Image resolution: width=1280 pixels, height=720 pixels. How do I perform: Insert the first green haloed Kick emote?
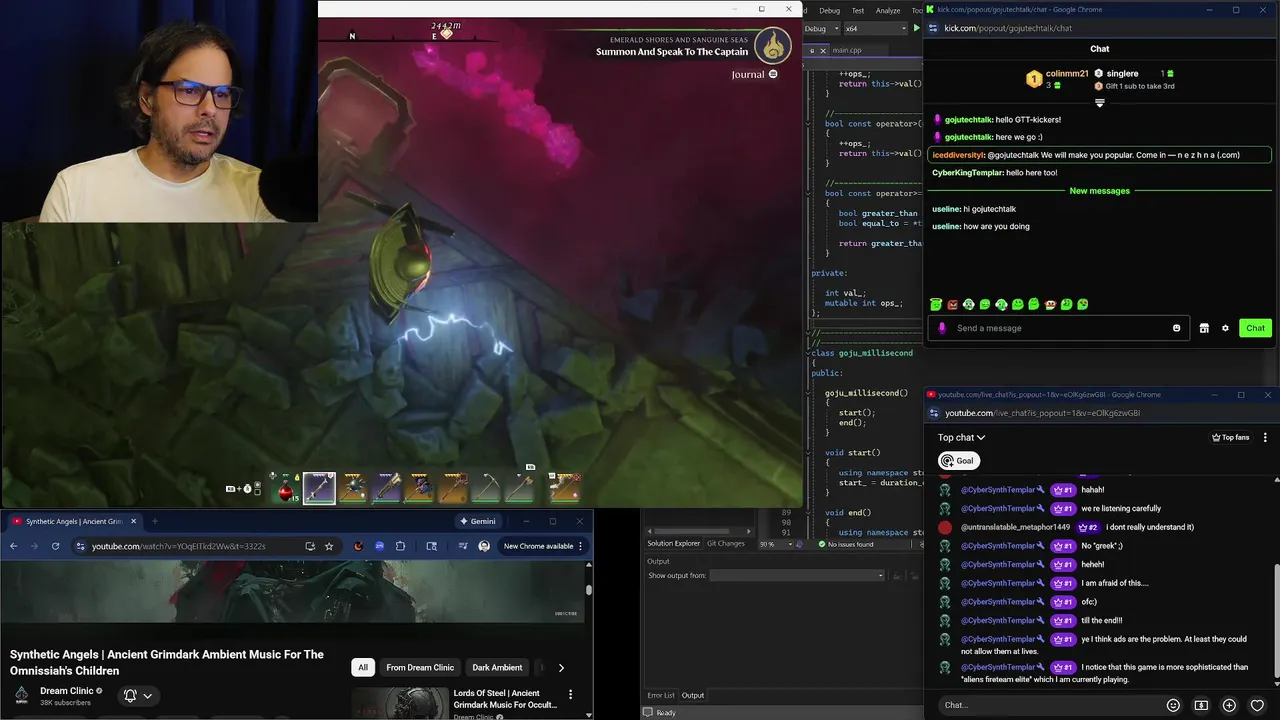pyautogui.click(x=936, y=304)
